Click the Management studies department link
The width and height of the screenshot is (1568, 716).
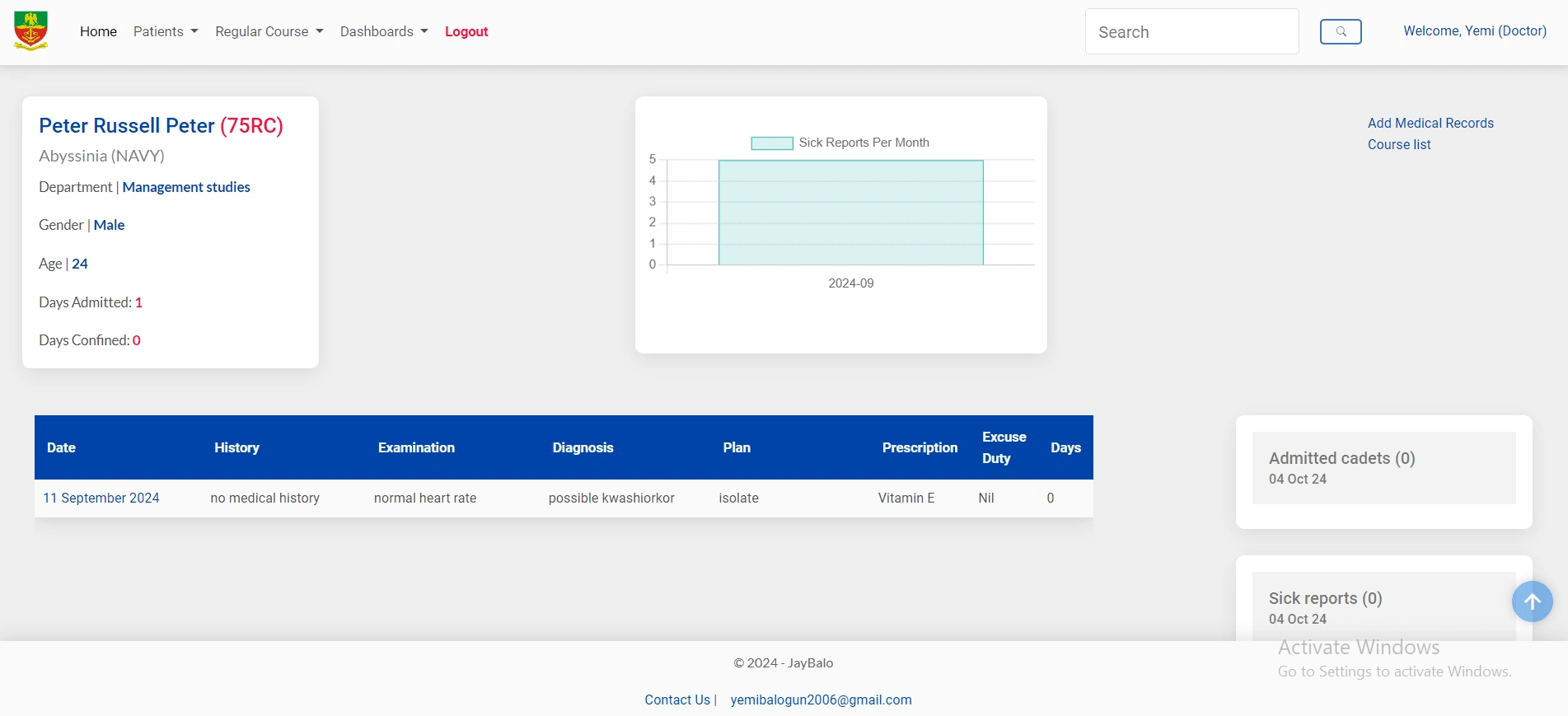pos(186,187)
